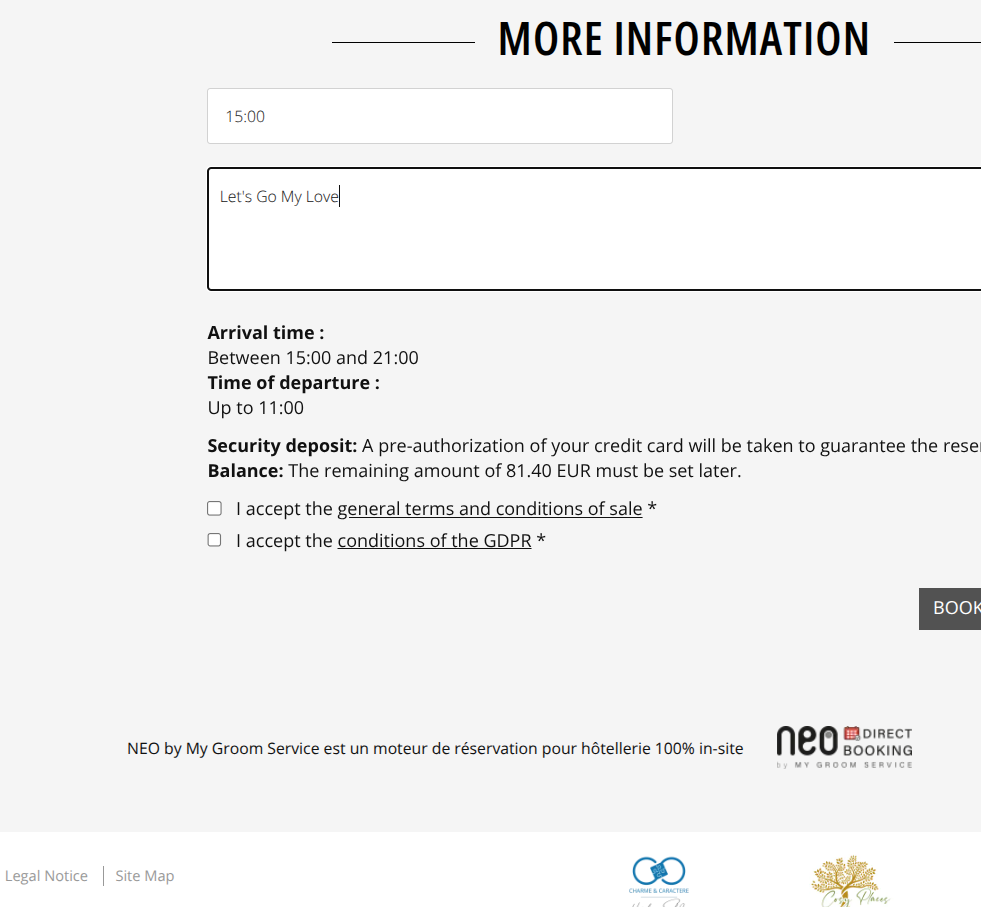Open the Legal Notice footer link
This screenshot has height=907, width=981.
pos(46,876)
